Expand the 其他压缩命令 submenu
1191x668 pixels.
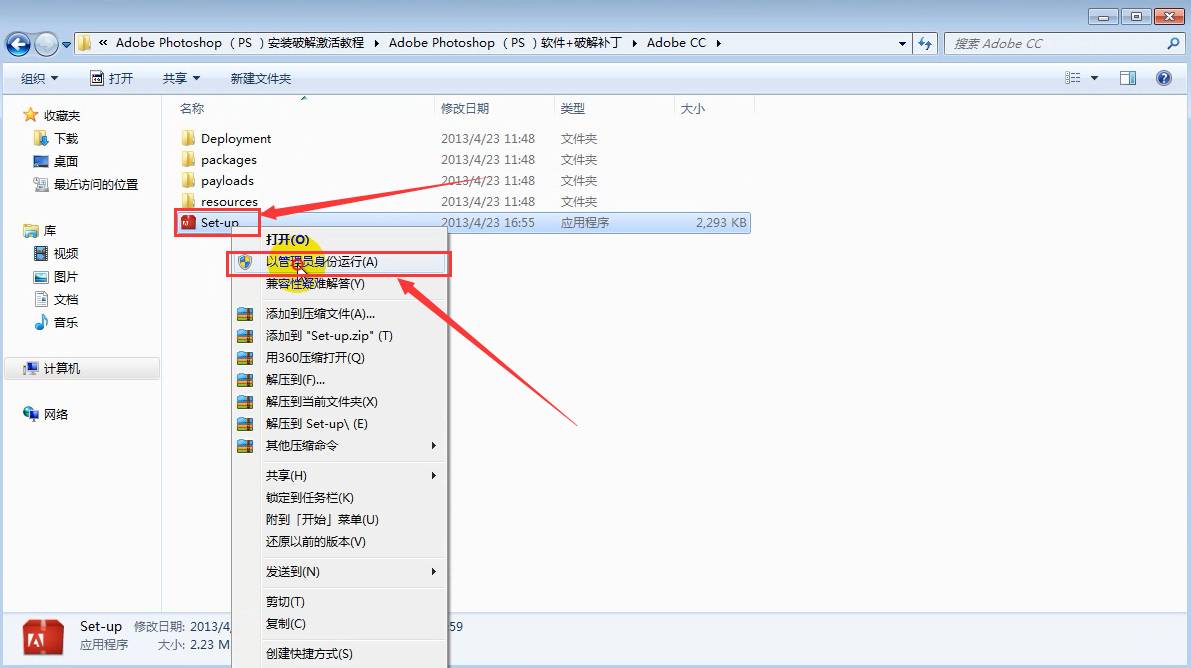tap(300, 445)
